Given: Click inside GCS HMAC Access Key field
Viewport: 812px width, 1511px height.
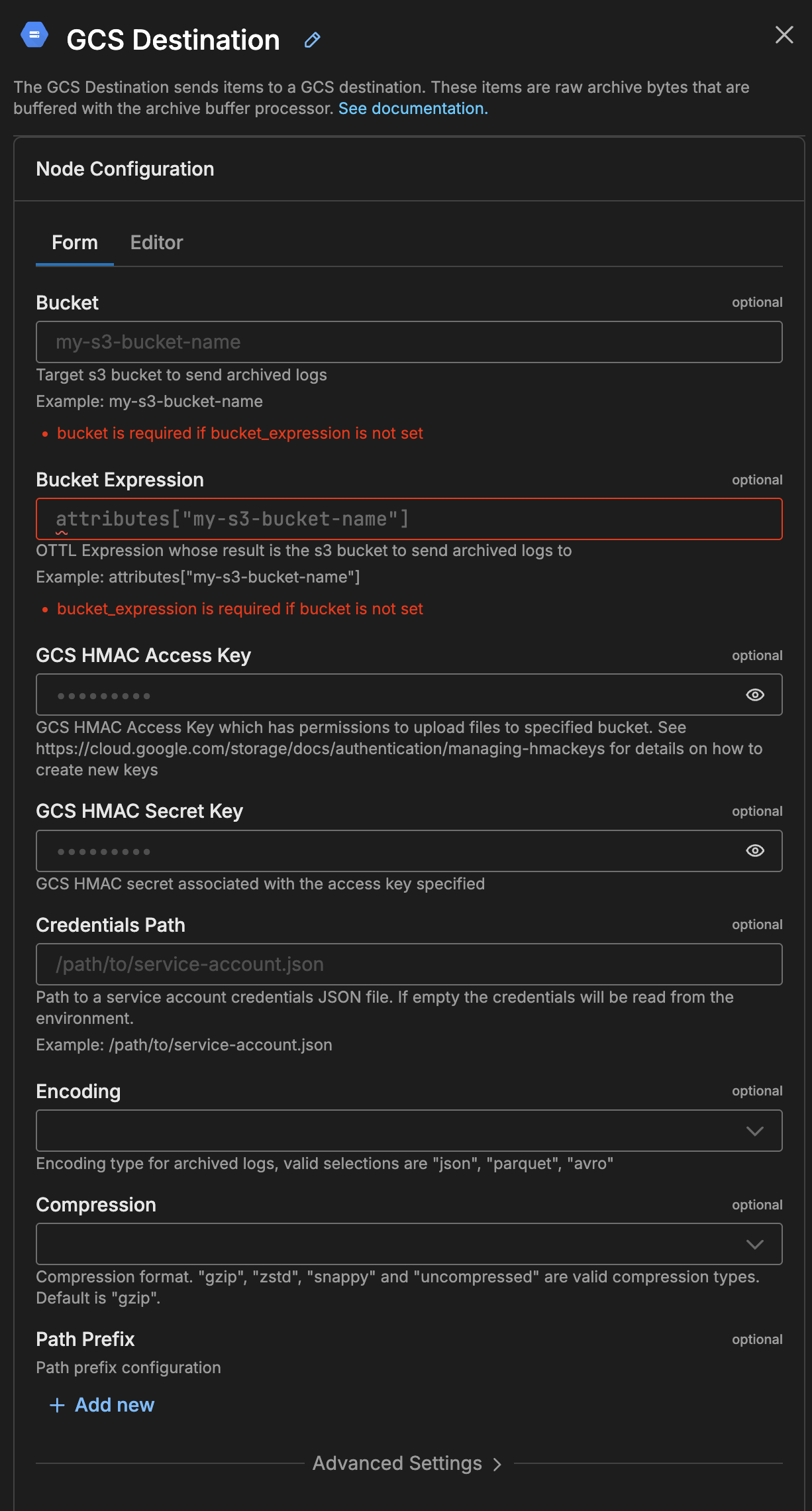Looking at the screenshot, I should coord(391,695).
